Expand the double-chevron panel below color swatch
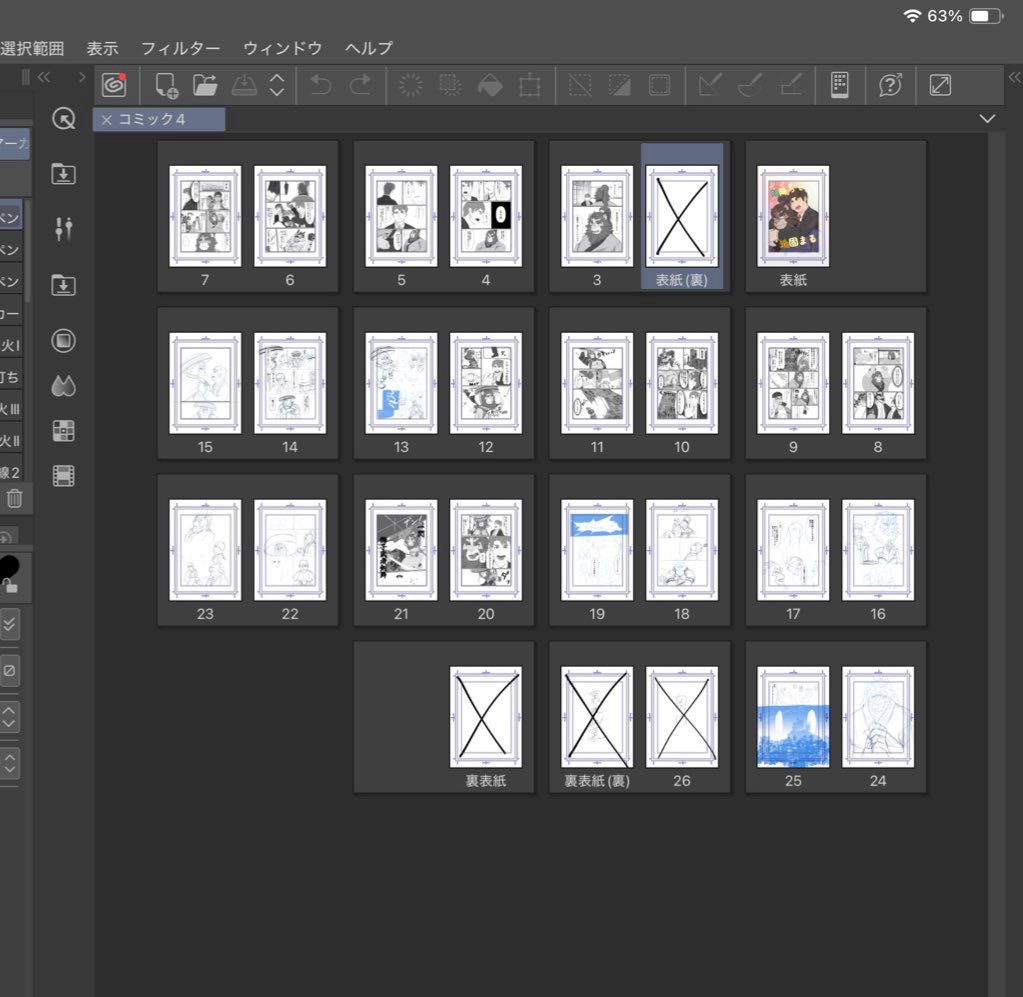 [9, 624]
